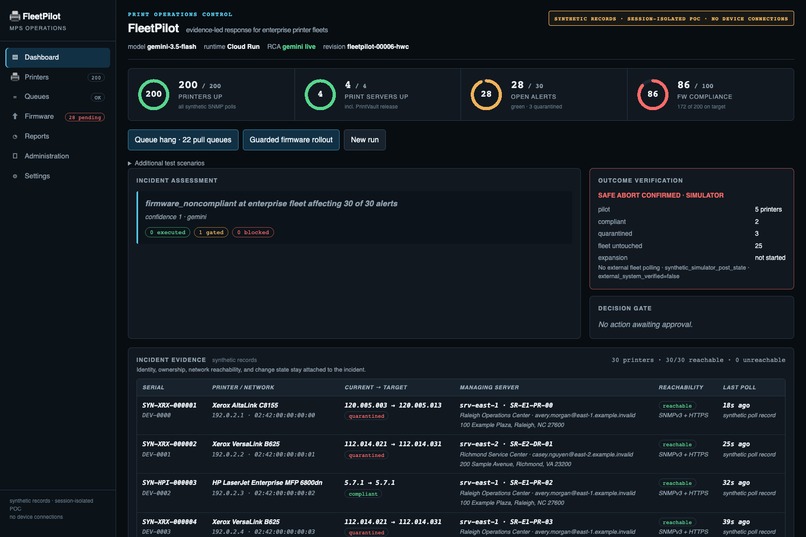Run the Queue hang 22 pull queues scenario
Screen dimensions: 806x537
pos(183,140)
